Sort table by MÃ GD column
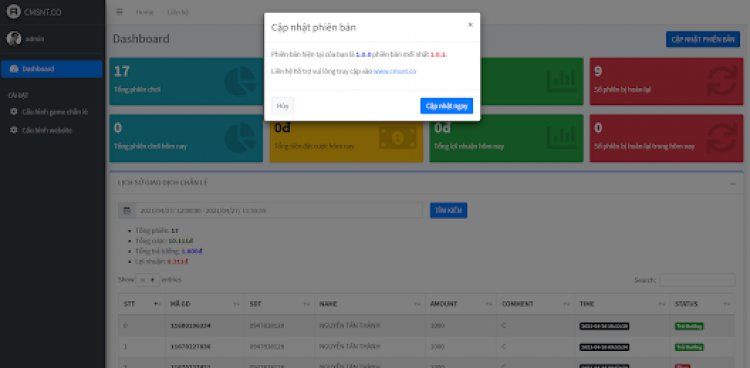This screenshot has width=750, height=368. [x=205, y=304]
